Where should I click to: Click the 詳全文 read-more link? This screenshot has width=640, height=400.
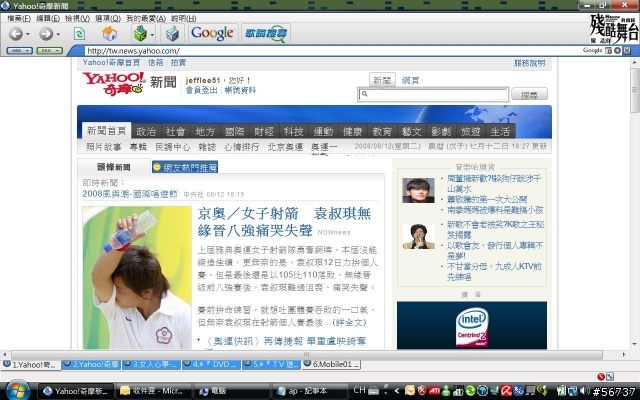[349, 322]
